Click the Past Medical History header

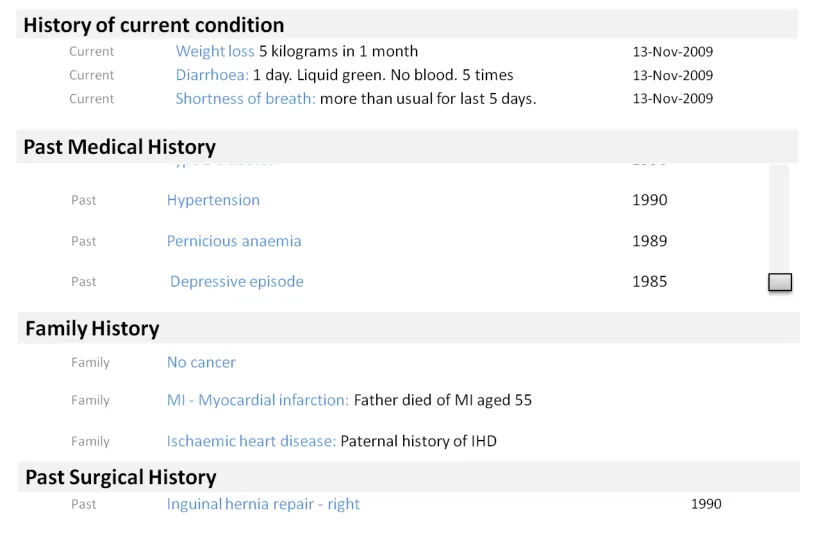coord(120,147)
